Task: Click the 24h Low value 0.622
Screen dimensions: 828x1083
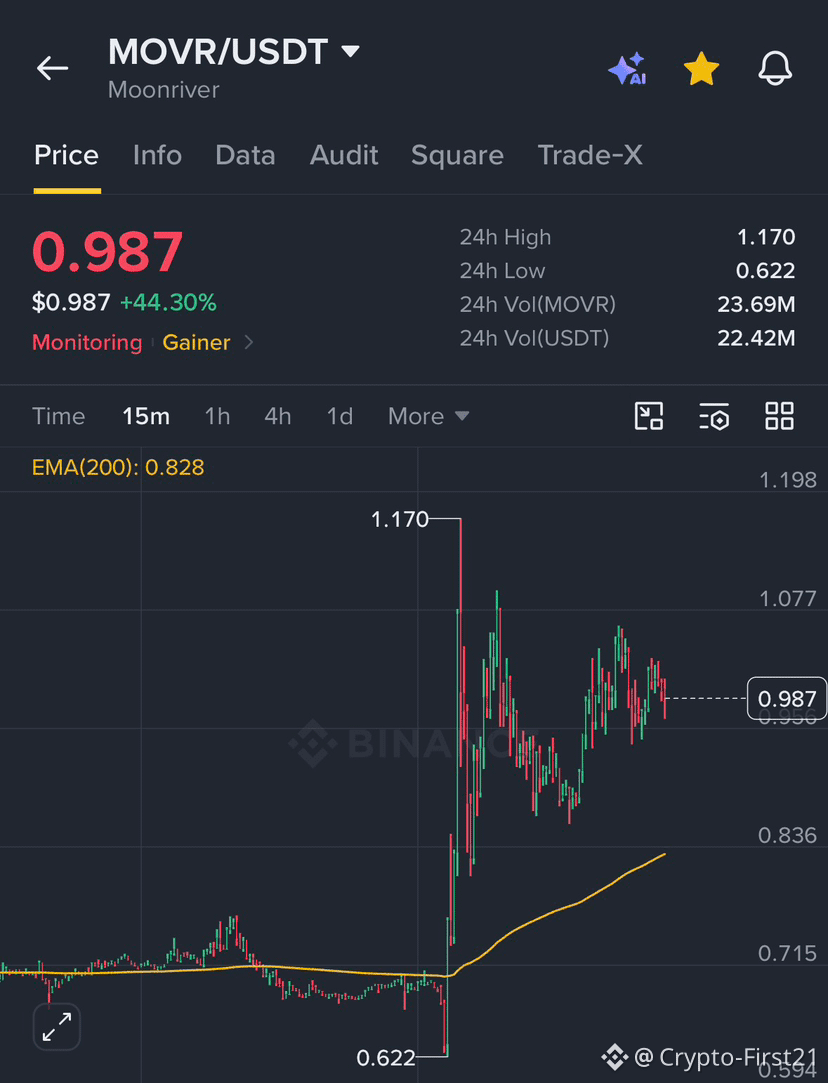Action: 765,271
